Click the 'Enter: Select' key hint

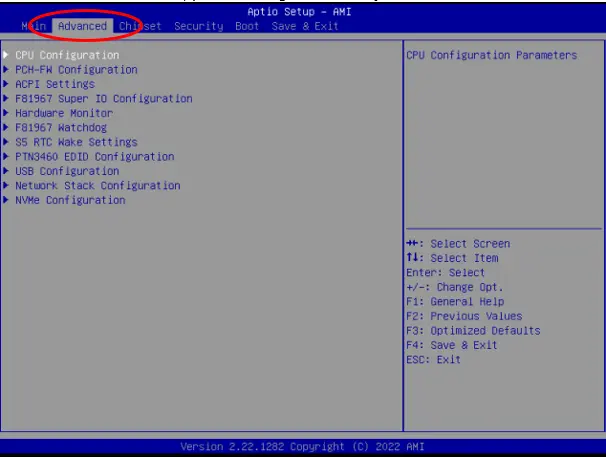click(x=445, y=273)
